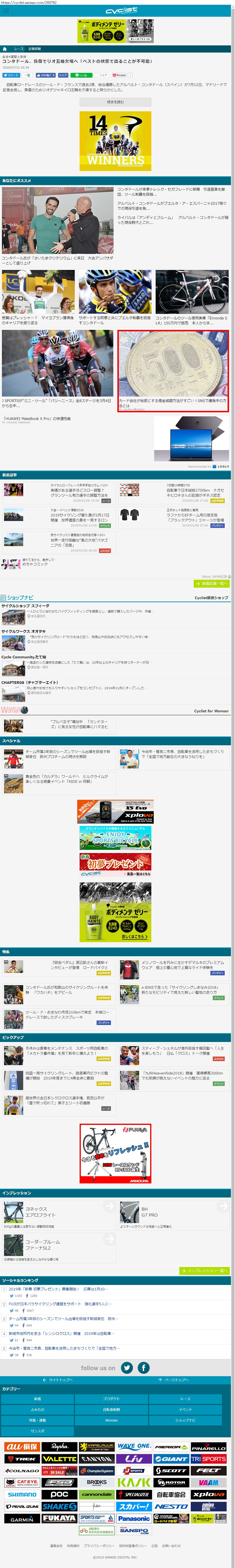Click GIANT sponsor logo
The height and width of the screenshot is (1568, 235).
(x=171, y=1459)
